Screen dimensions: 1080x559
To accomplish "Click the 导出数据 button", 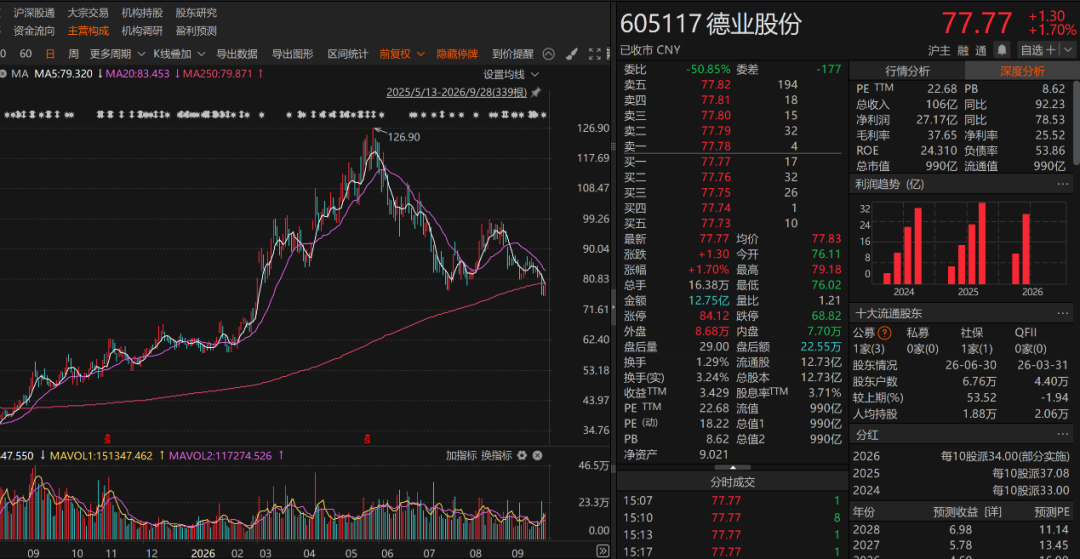I will click(237, 54).
